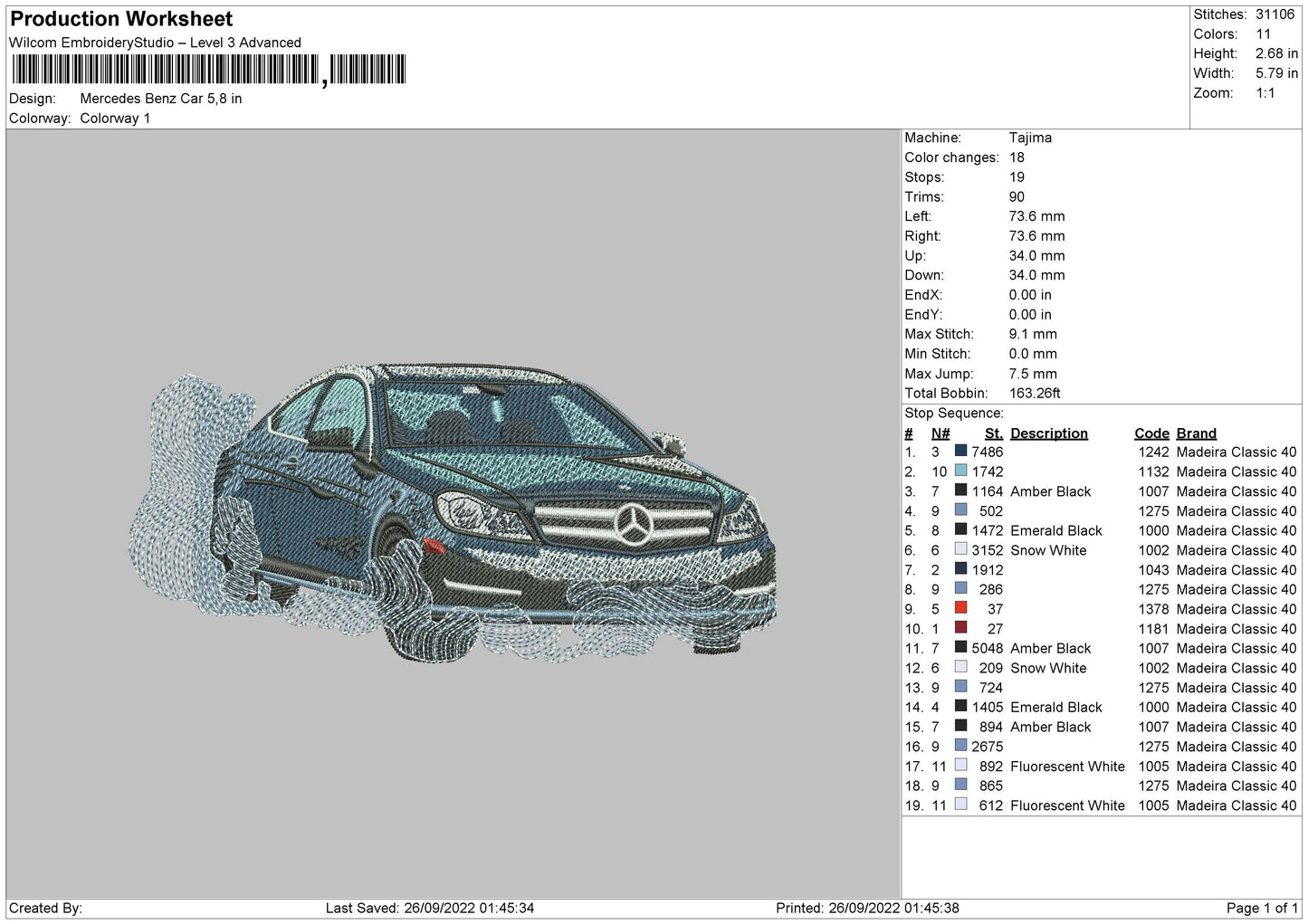This screenshot has width=1308, height=924.
Task: Click the Colors value '11'
Action: click(x=1263, y=34)
